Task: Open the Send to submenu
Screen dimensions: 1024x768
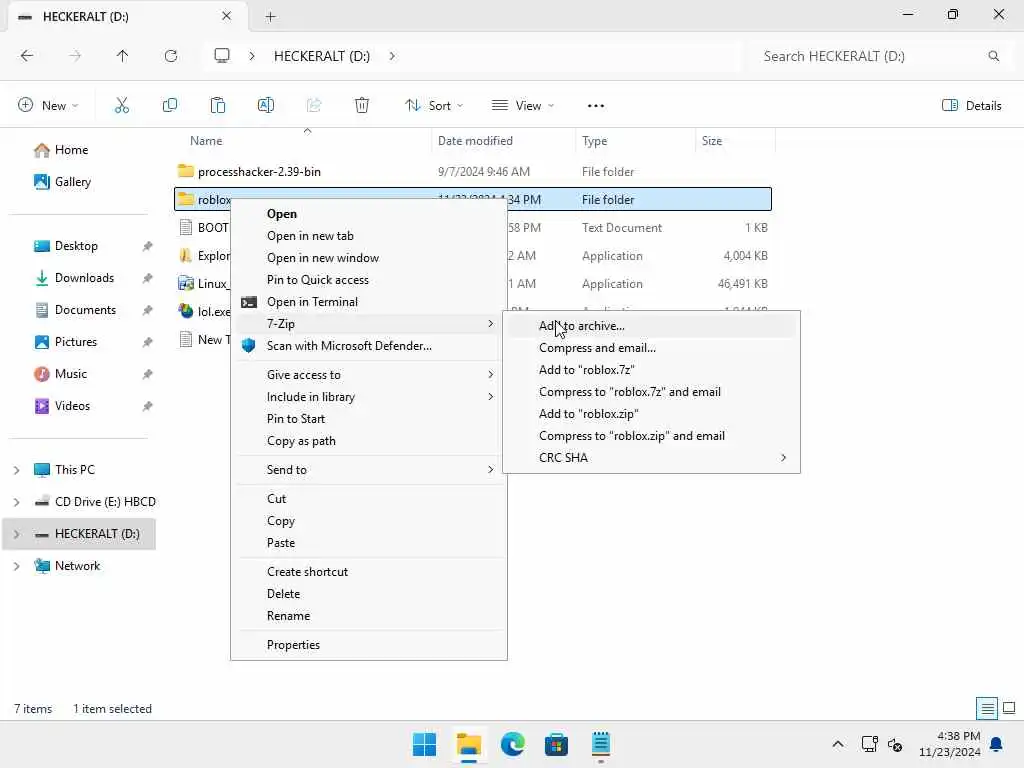Action: 369,470
